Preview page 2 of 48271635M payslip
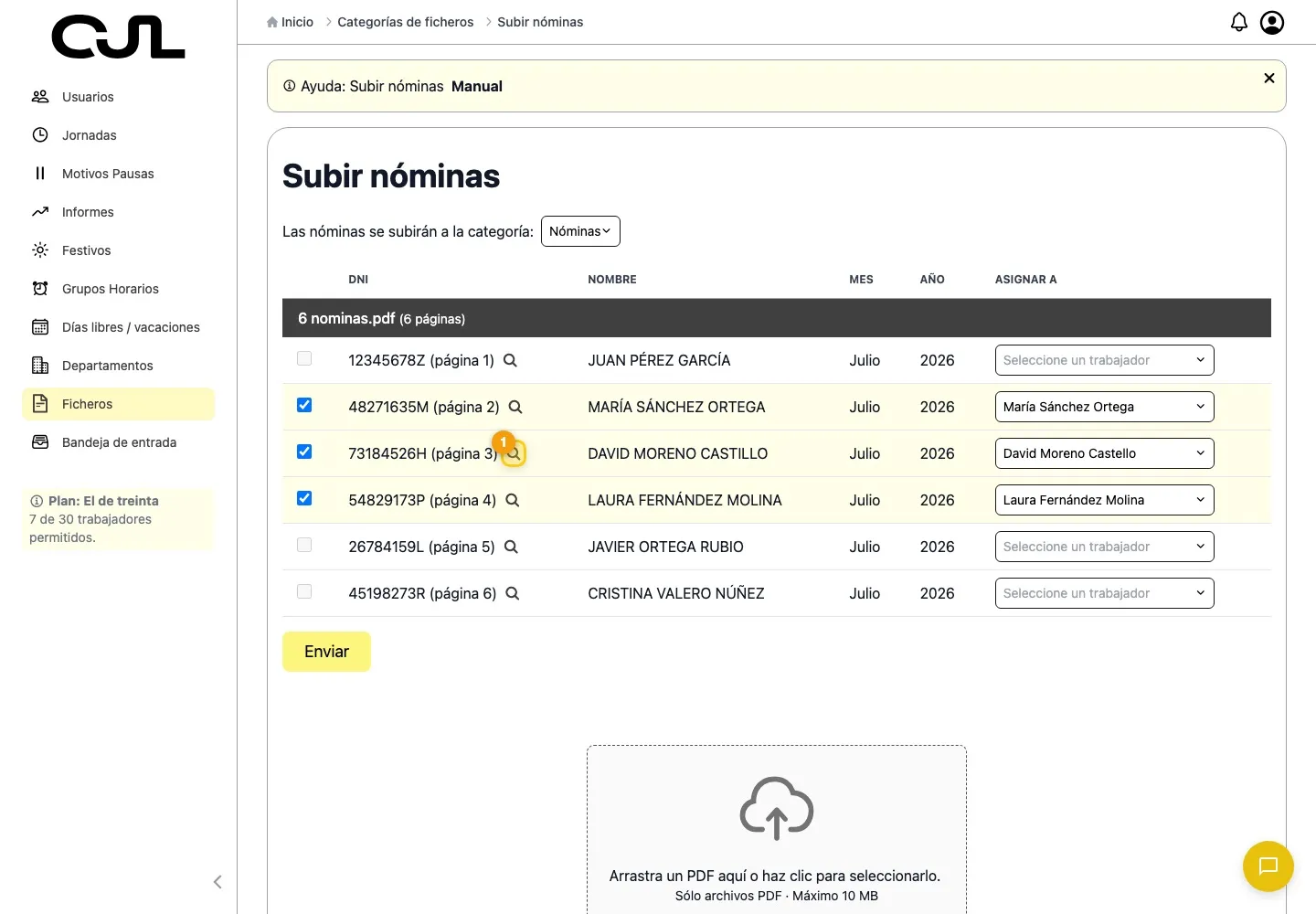Image resolution: width=1316 pixels, height=914 pixels. 515,407
